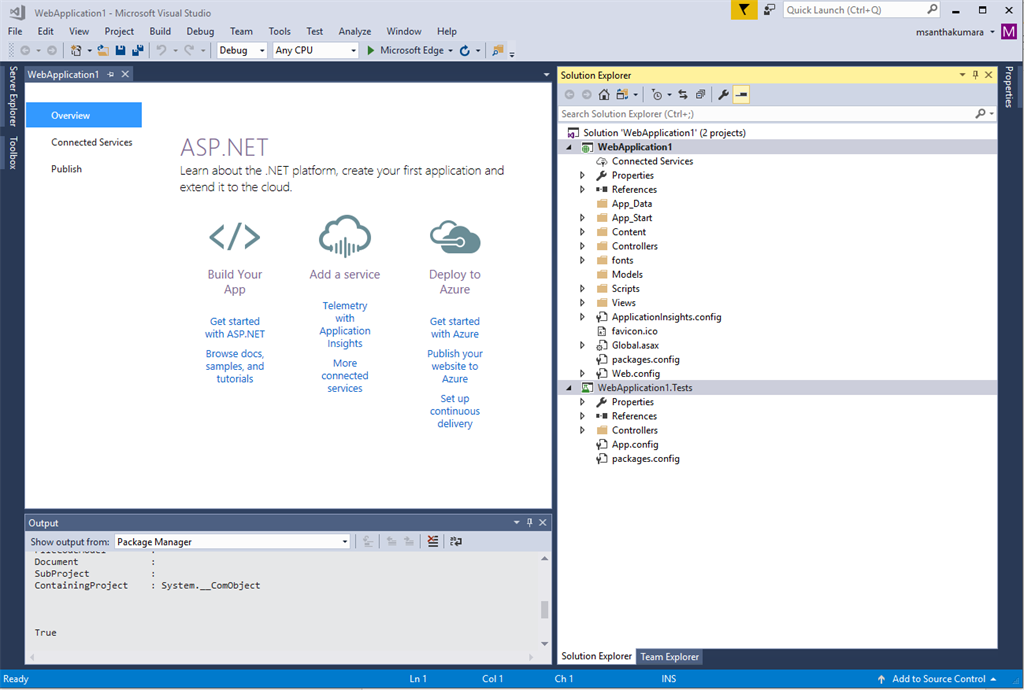Screen dimensions: 1024x690
Task: Click the Save All toolbar icon
Action: click(x=136, y=50)
